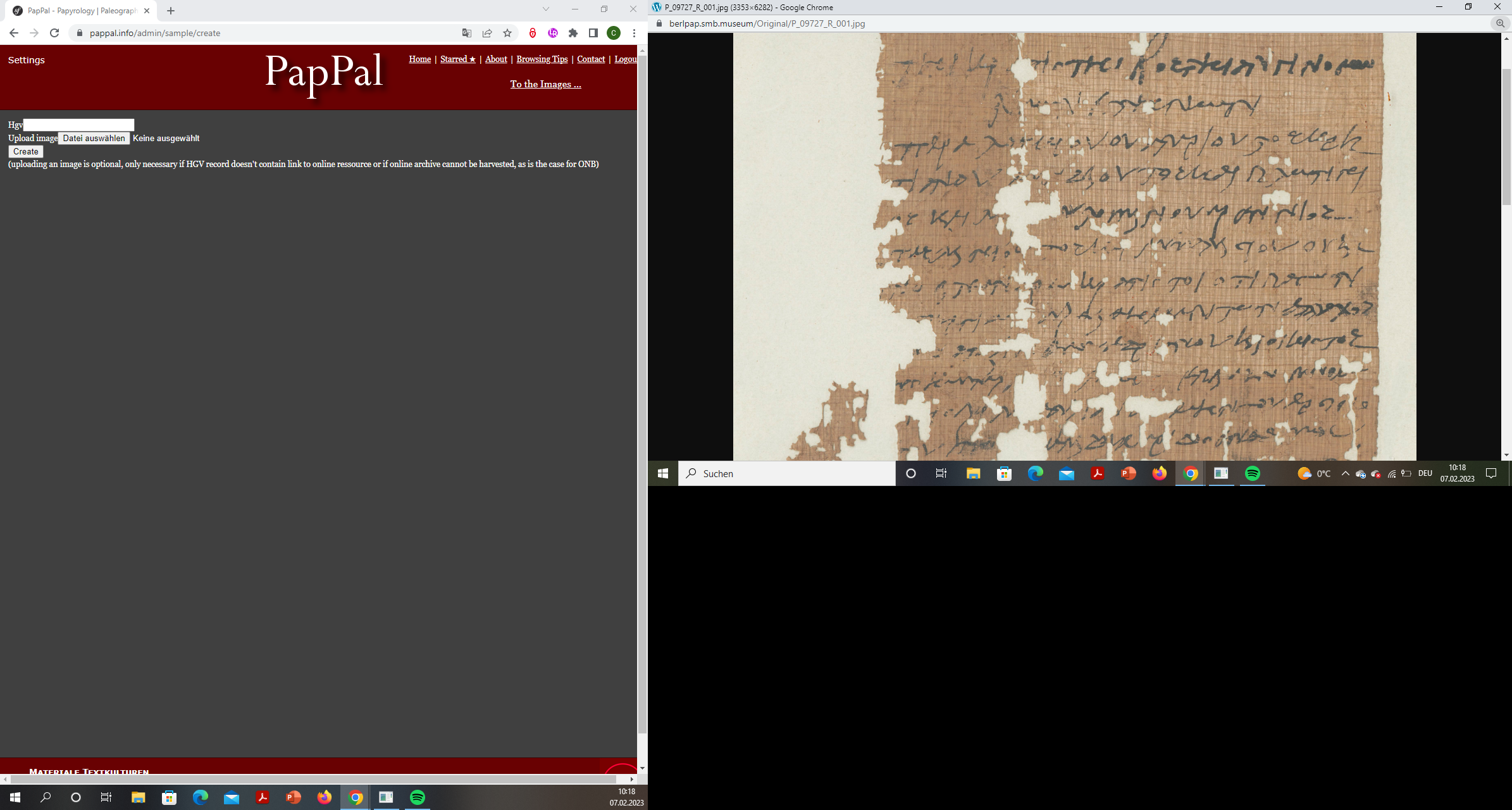Open the Browsing Tips link

tap(542, 59)
